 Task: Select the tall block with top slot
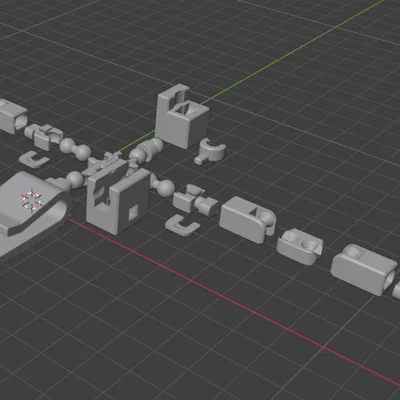tap(182, 116)
